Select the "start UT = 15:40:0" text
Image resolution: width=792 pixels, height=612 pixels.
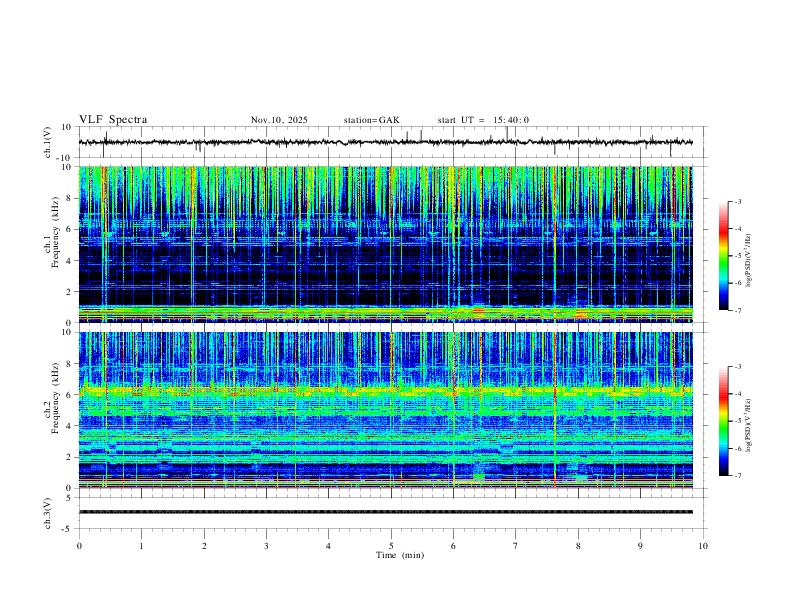tap(483, 120)
